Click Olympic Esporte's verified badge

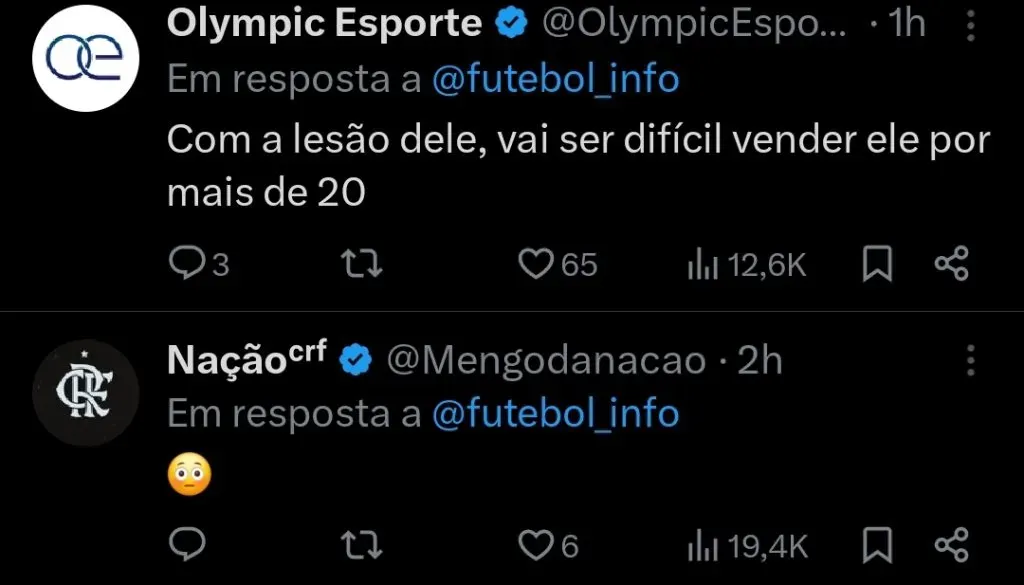[x=510, y=20]
